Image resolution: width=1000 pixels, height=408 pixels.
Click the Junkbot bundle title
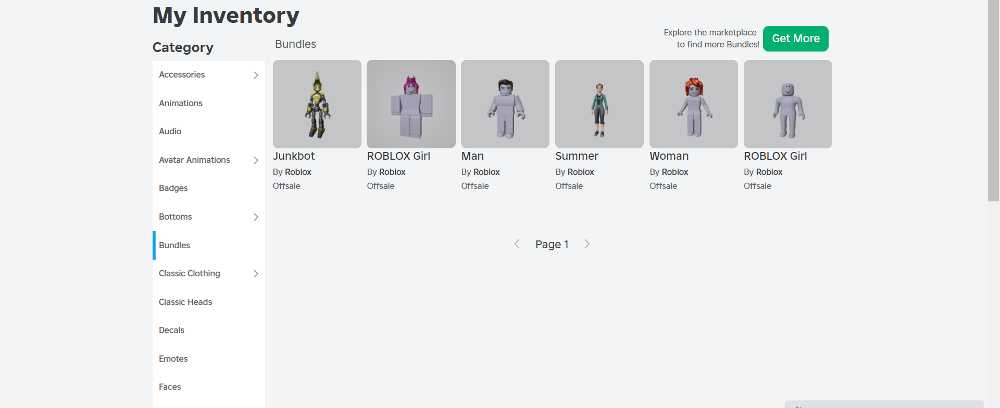(294, 156)
